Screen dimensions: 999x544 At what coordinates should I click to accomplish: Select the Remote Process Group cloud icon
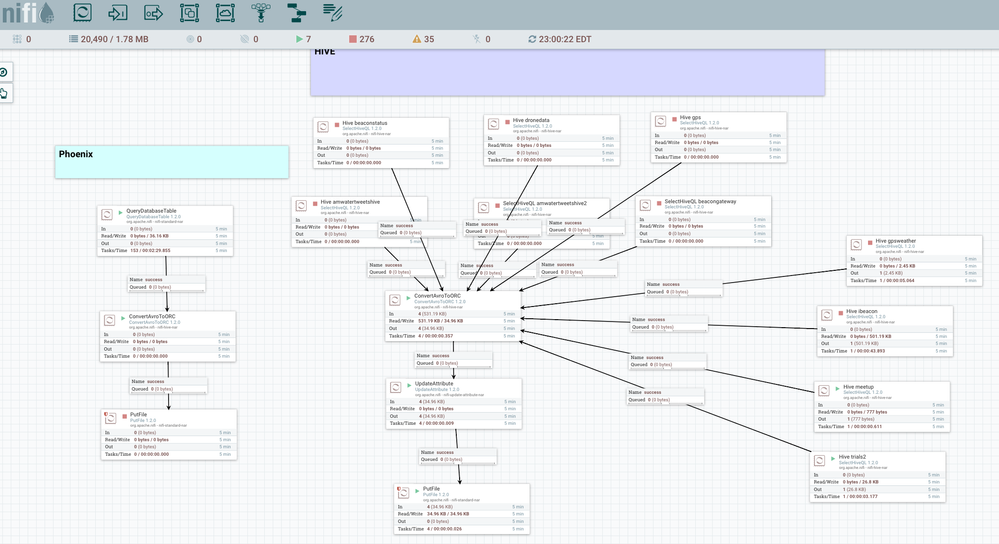[225, 13]
